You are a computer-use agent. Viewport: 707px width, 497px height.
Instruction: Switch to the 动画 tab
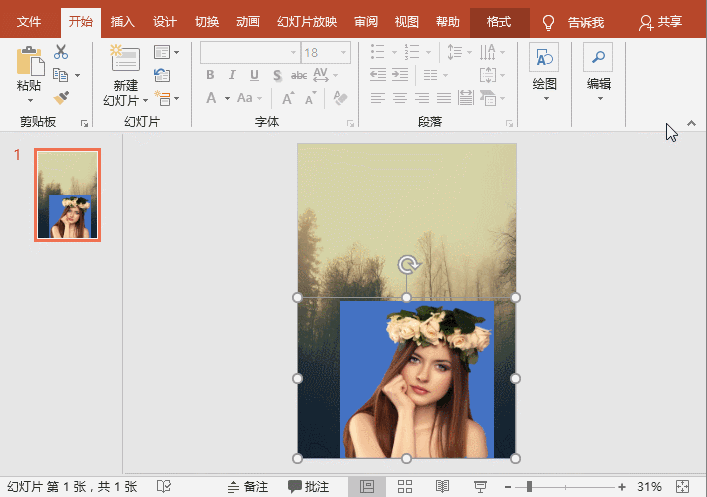[249, 22]
